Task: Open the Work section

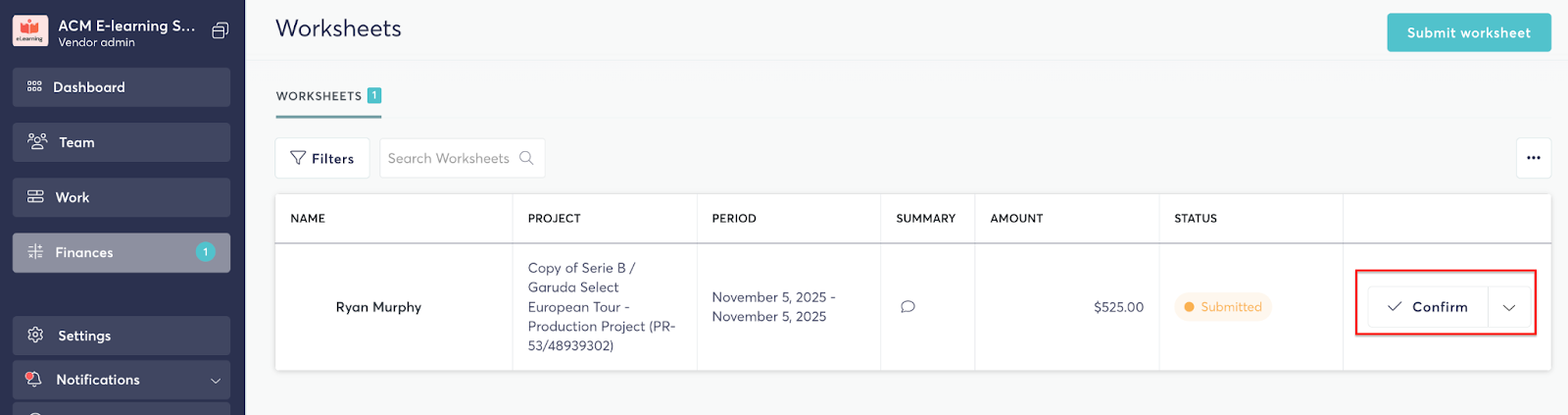Action: [x=122, y=197]
